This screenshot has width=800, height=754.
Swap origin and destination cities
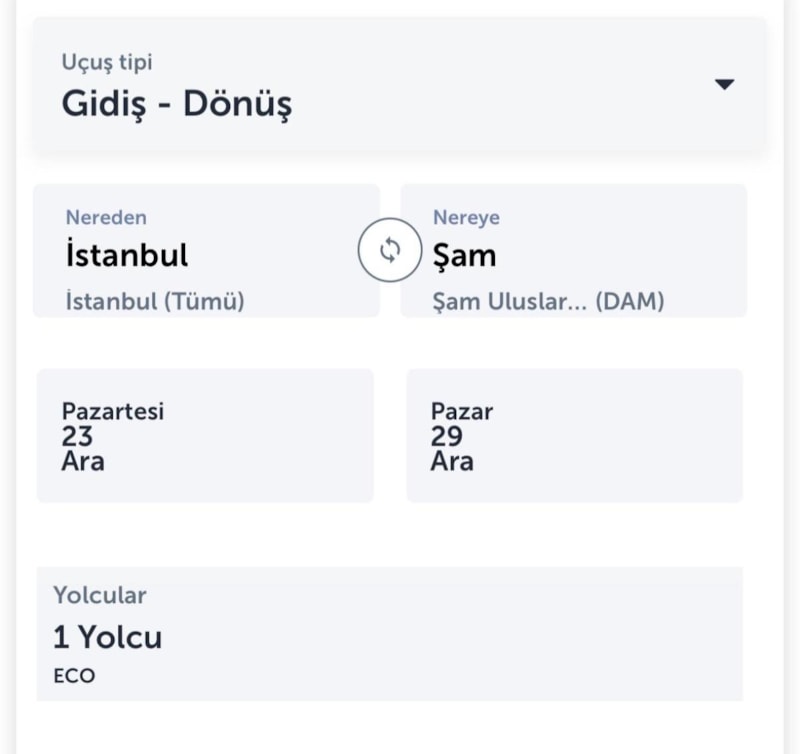390,250
